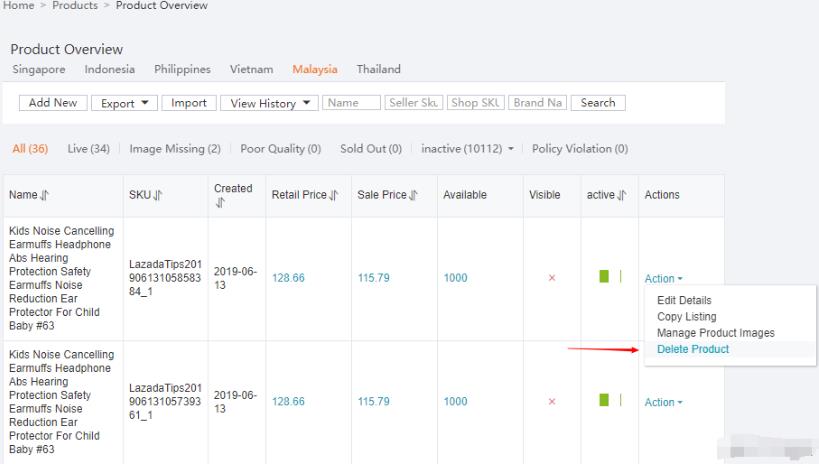This screenshot has width=819, height=464.
Task: Click the red X visible icon in first row
Action: point(551,278)
